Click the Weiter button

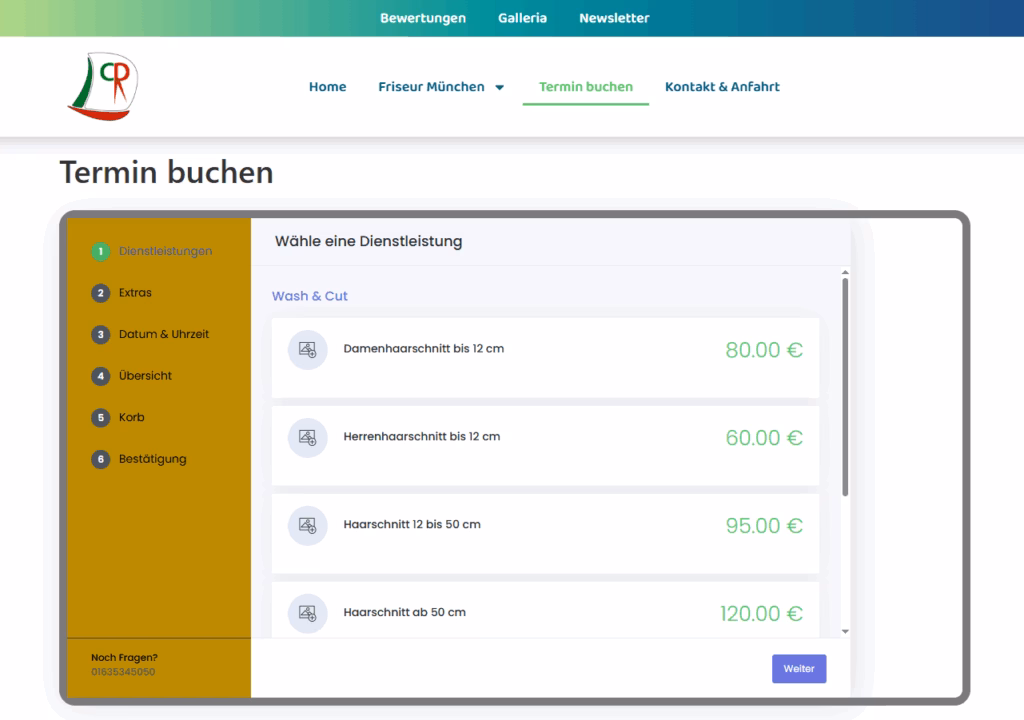tap(799, 669)
